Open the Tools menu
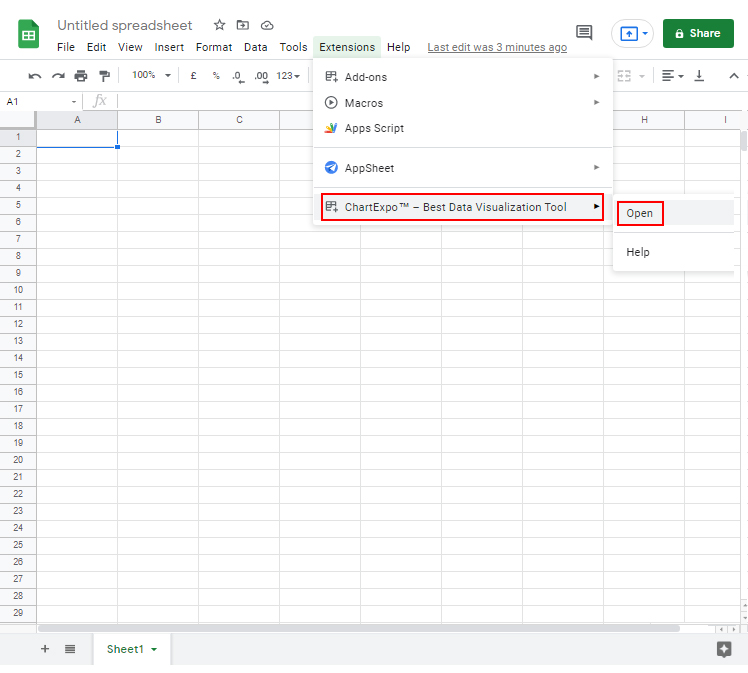748x673 pixels. (x=293, y=47)
